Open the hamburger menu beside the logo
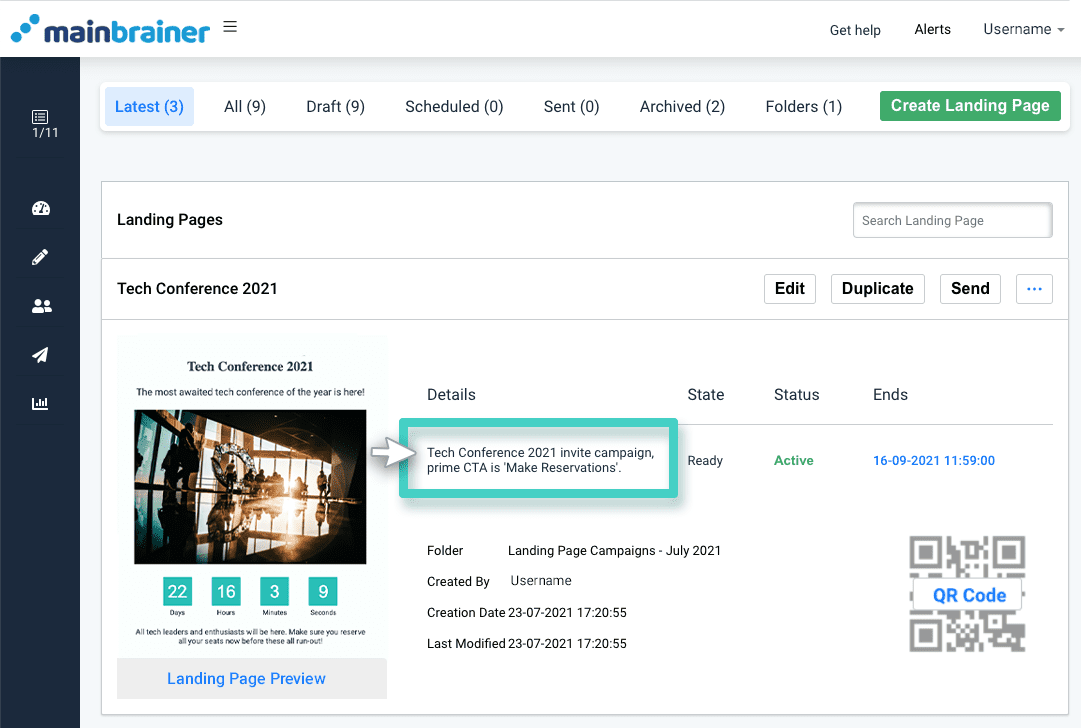 click(x=230, y=26)
